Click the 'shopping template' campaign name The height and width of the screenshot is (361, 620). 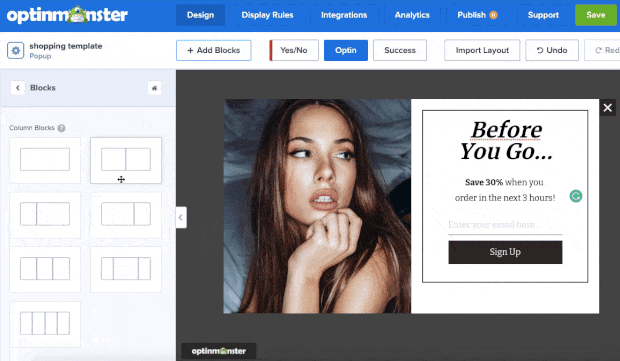[66, 46]
